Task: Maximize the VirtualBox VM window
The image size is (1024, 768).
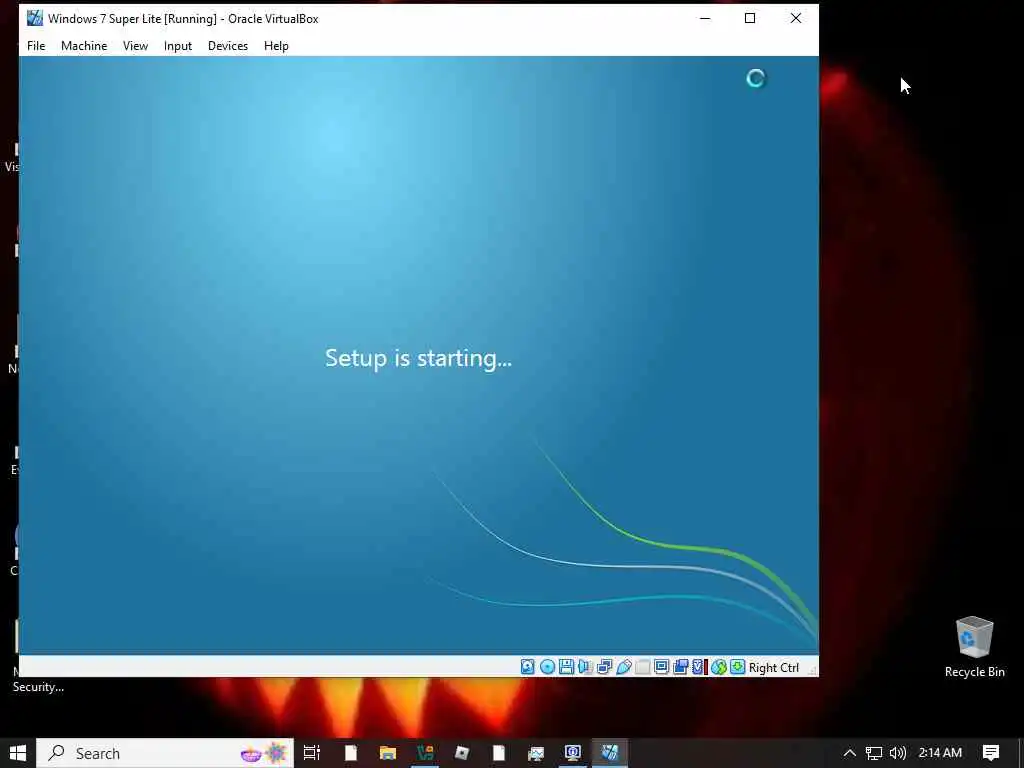Action: [x=750, y=18]
